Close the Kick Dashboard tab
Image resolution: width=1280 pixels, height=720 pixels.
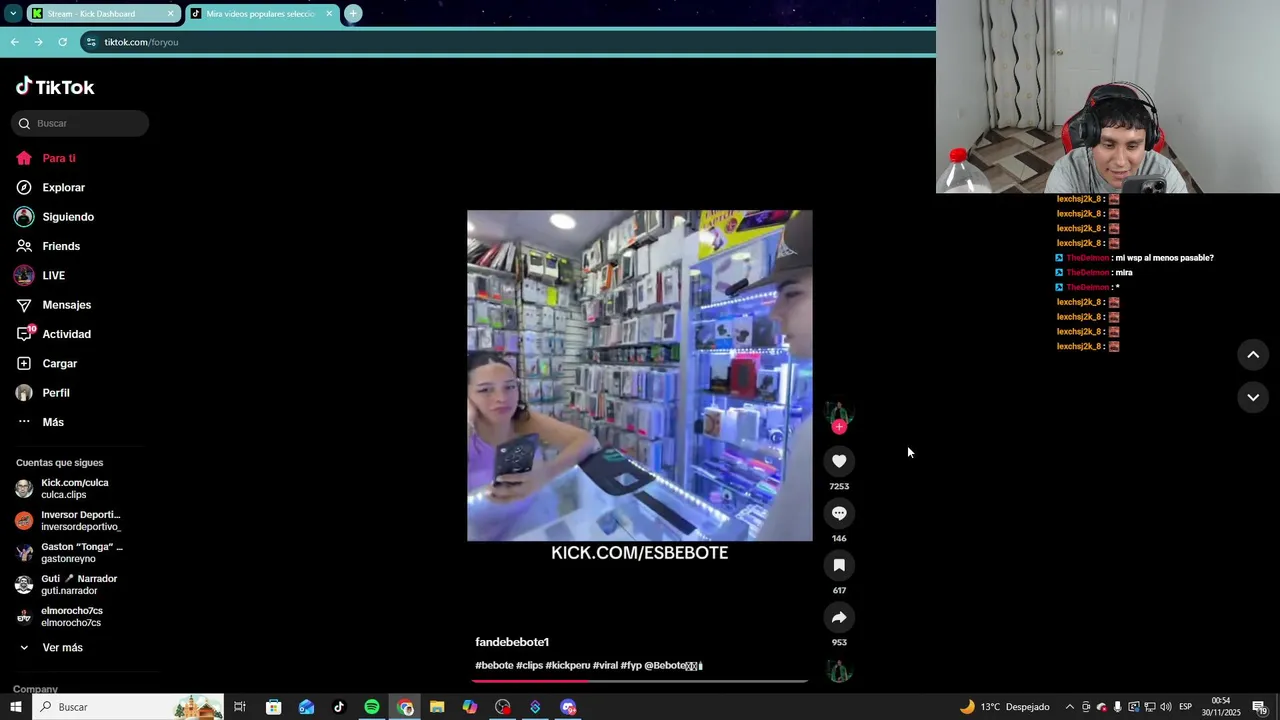[170, 14]
